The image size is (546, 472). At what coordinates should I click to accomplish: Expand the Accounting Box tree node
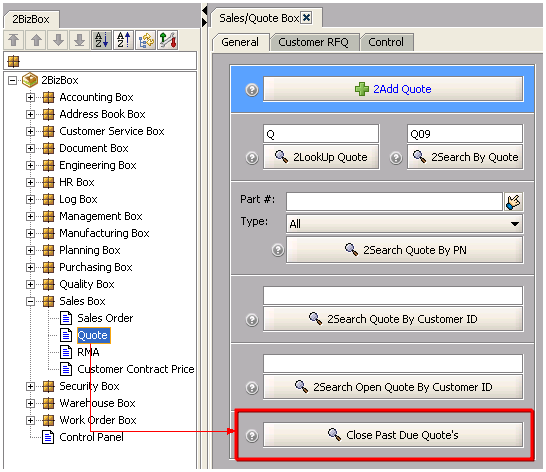pos(30,97)
